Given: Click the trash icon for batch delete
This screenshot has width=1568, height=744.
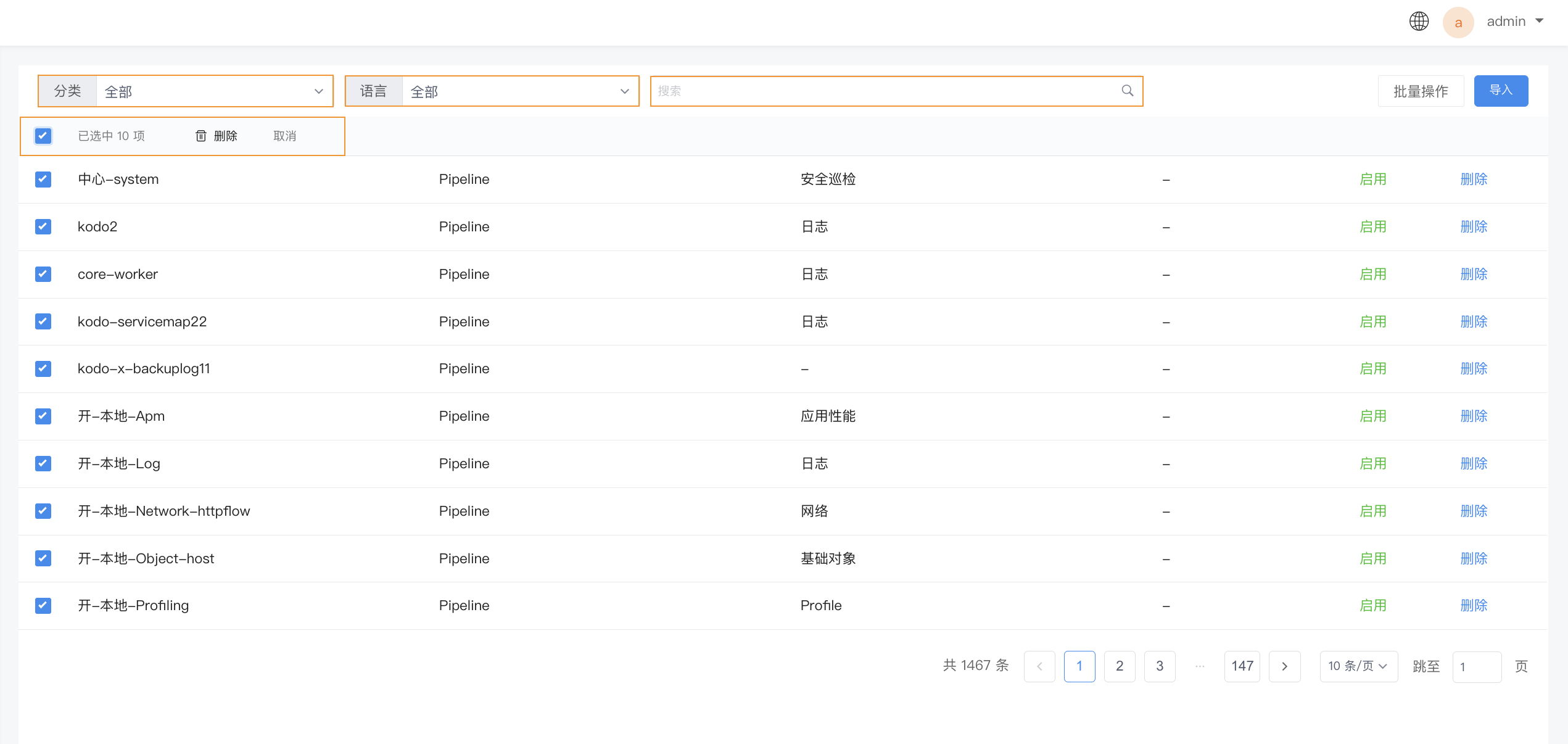Looking at the screenshot, I should click(201, 136).
